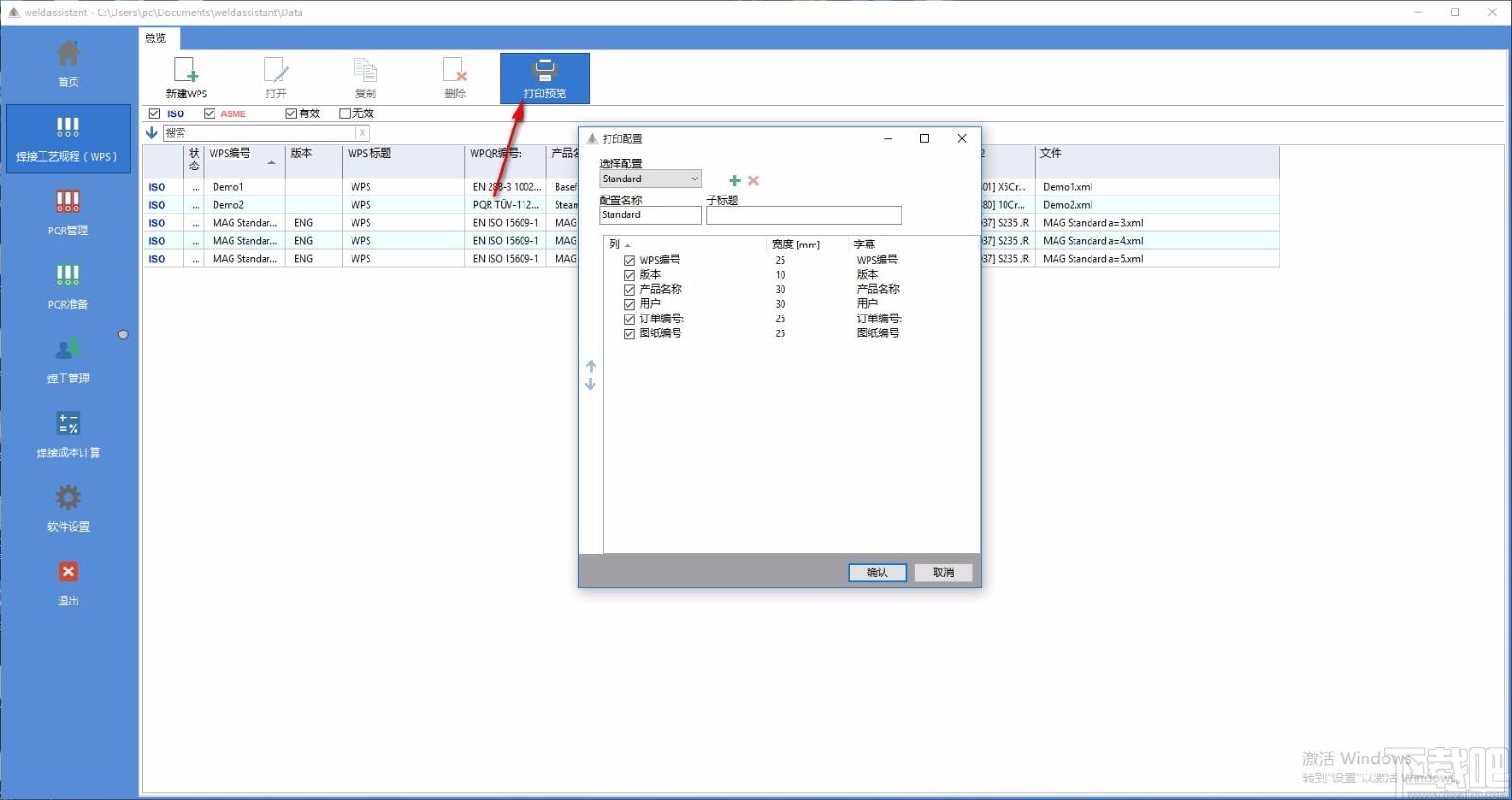Uncheck the ASME filter checkbox
Viewport: 1512px width, 800px height.
click(x=210, y=113)
